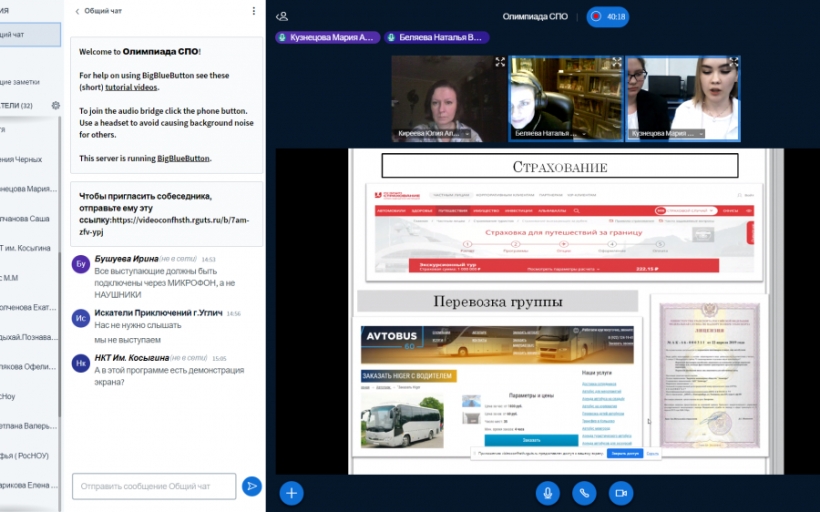Leave audio with the phone button
Viewport: 820px width, 512px height.
[x=584, y=493]
